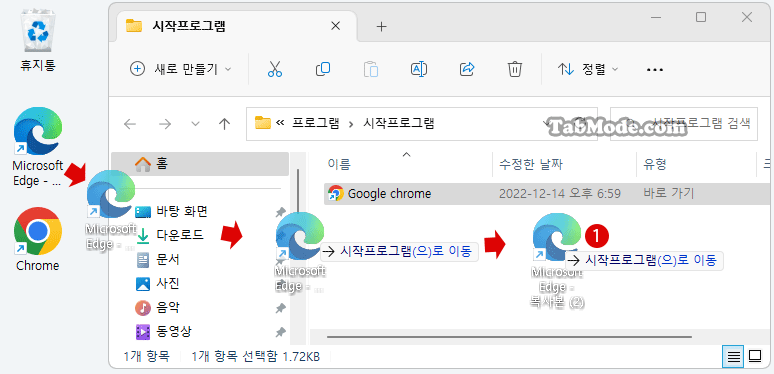Click the Copy icon in toolbar

coord(322,69)
